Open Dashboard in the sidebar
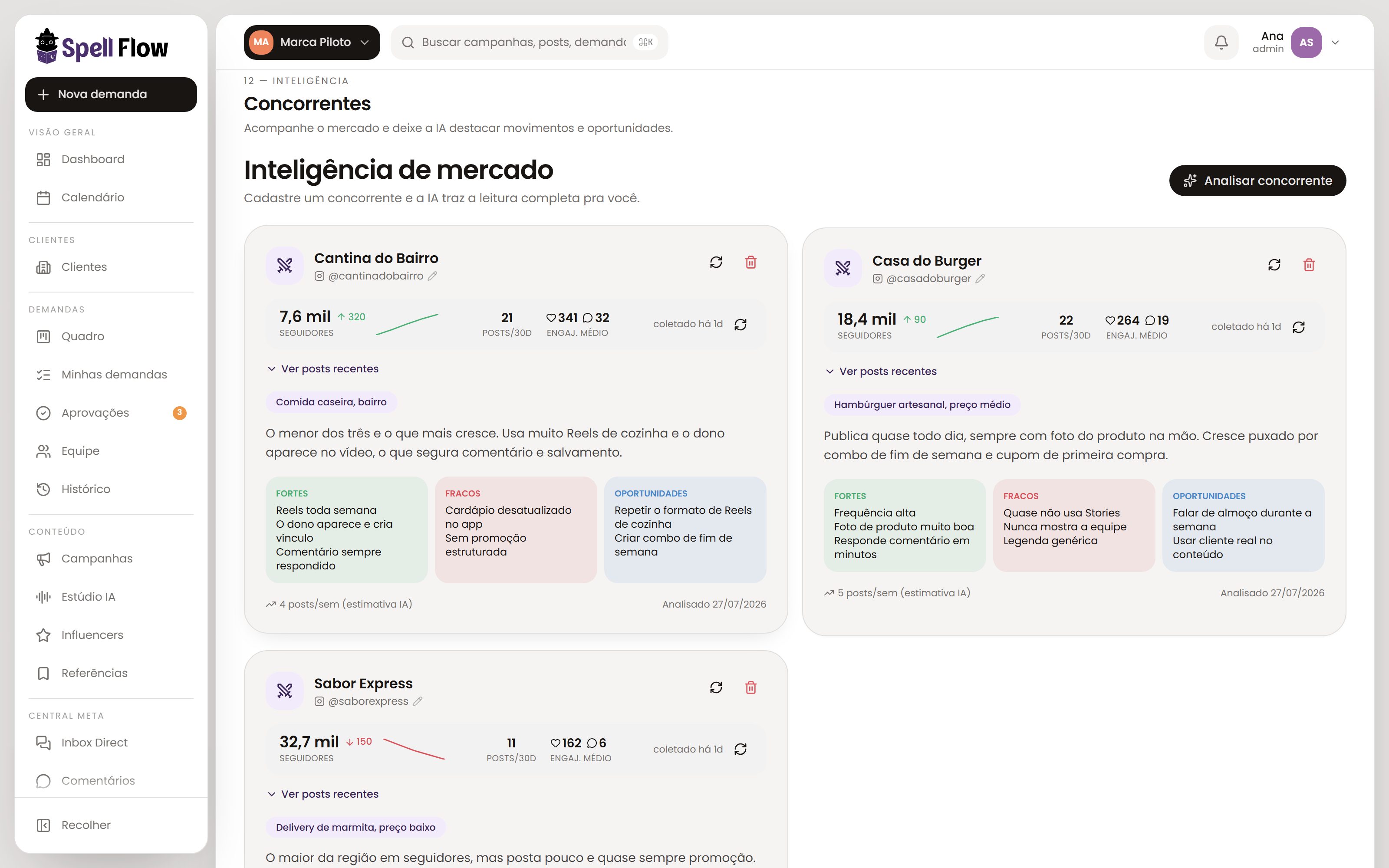The width and height of the screenshot is (1389, 868). coord(111,160)
